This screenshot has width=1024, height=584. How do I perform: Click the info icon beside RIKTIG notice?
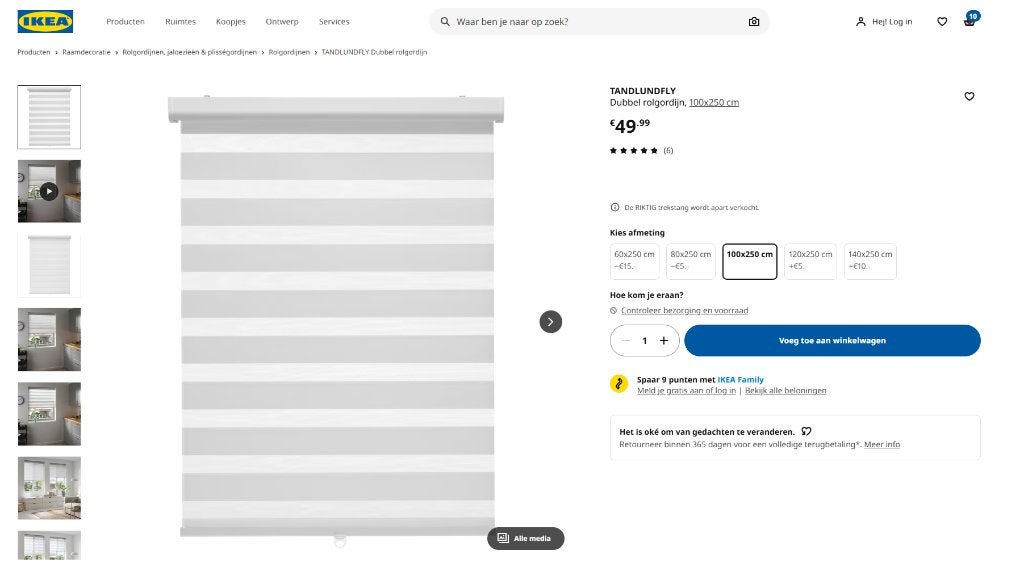[x=615, y=207]
